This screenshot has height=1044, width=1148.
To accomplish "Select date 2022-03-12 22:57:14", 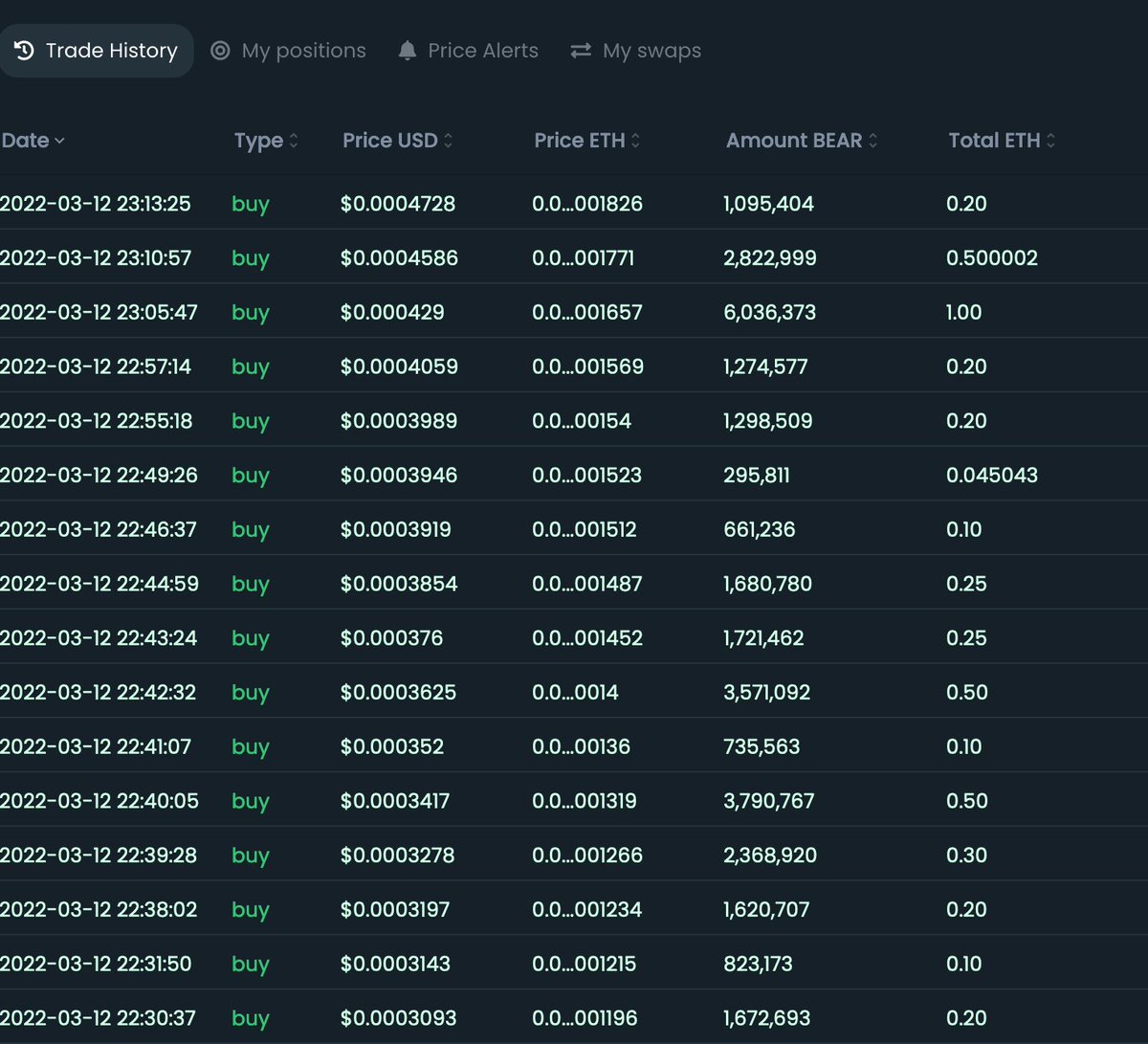I will coord(96,367).
